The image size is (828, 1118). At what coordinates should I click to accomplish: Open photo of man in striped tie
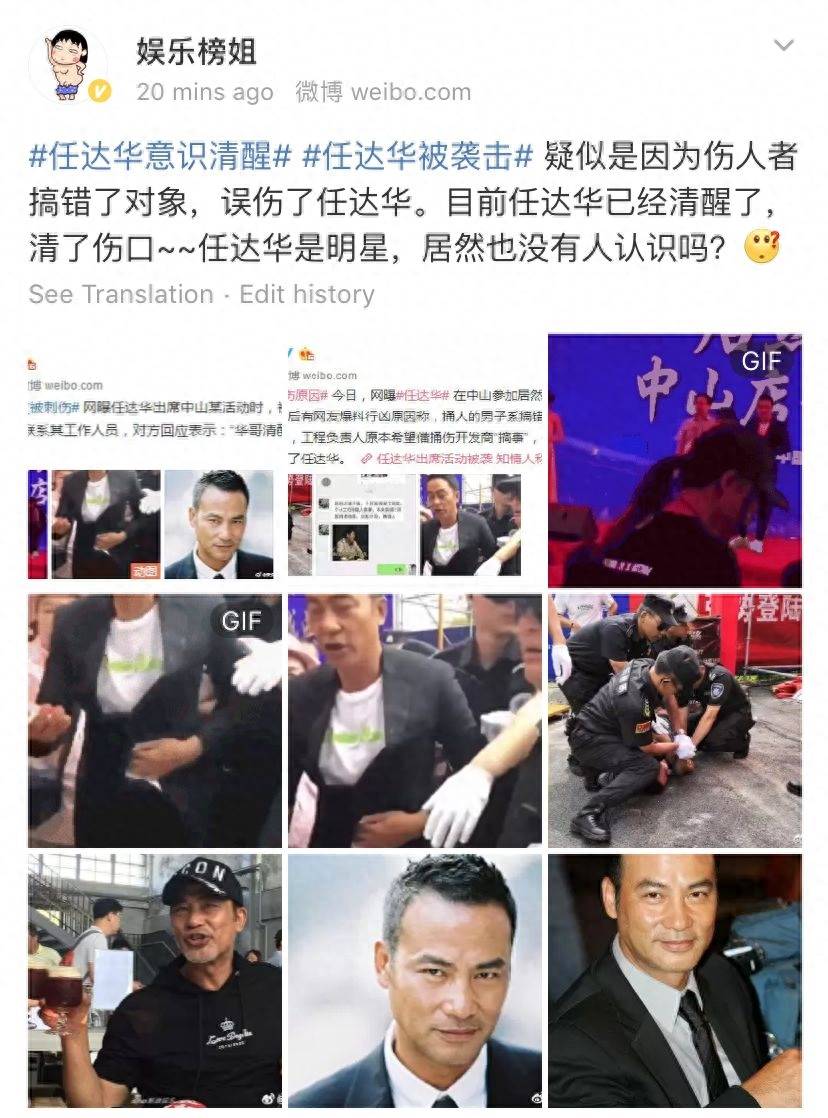[x=675, y=981]
